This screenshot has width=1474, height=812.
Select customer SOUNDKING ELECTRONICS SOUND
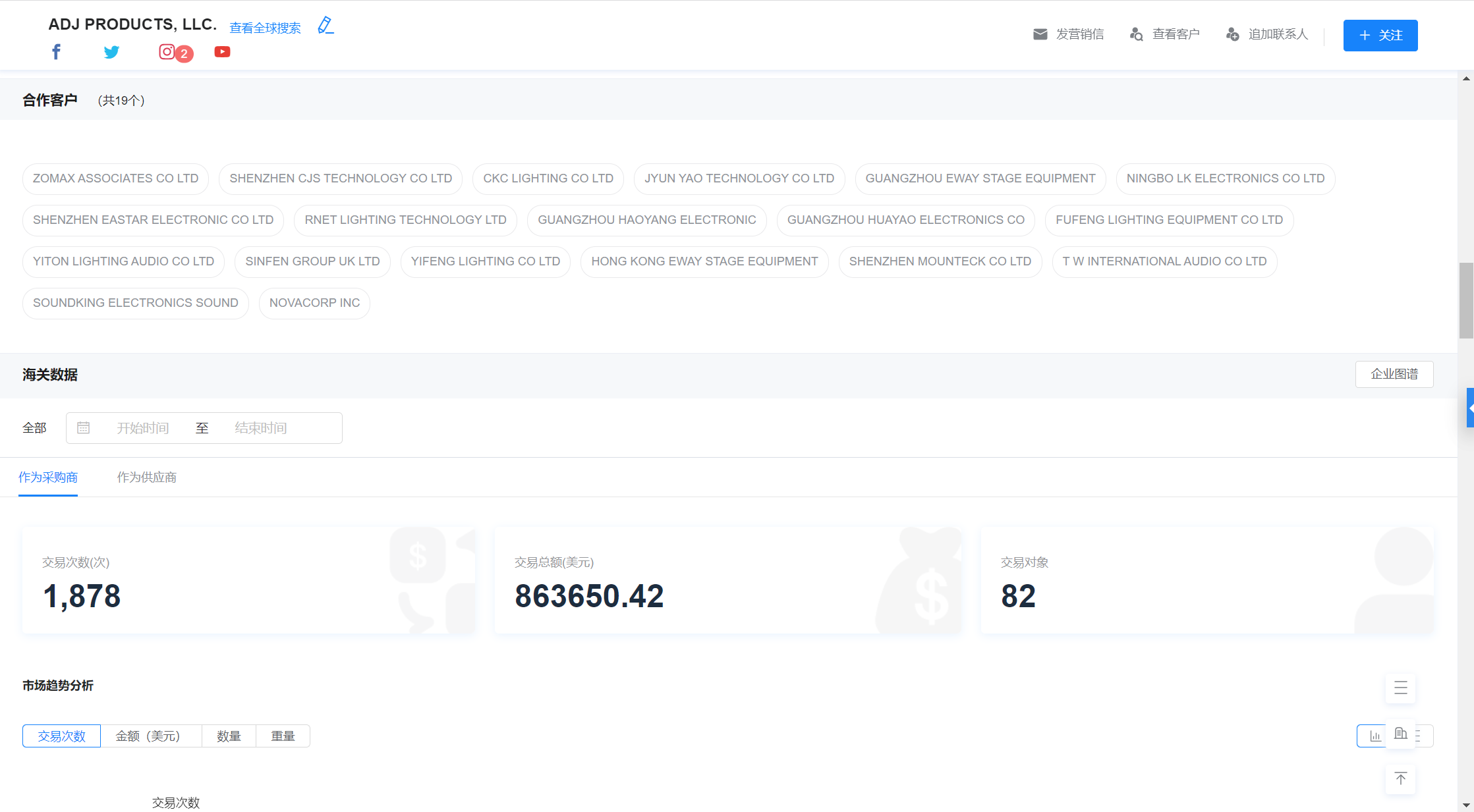[136, 303]
